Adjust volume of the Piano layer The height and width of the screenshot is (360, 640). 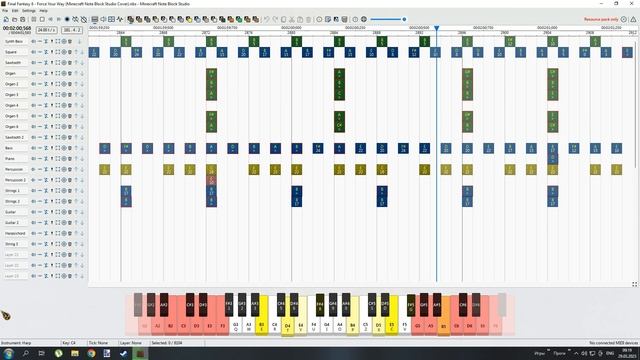click(x=33, y=158)
